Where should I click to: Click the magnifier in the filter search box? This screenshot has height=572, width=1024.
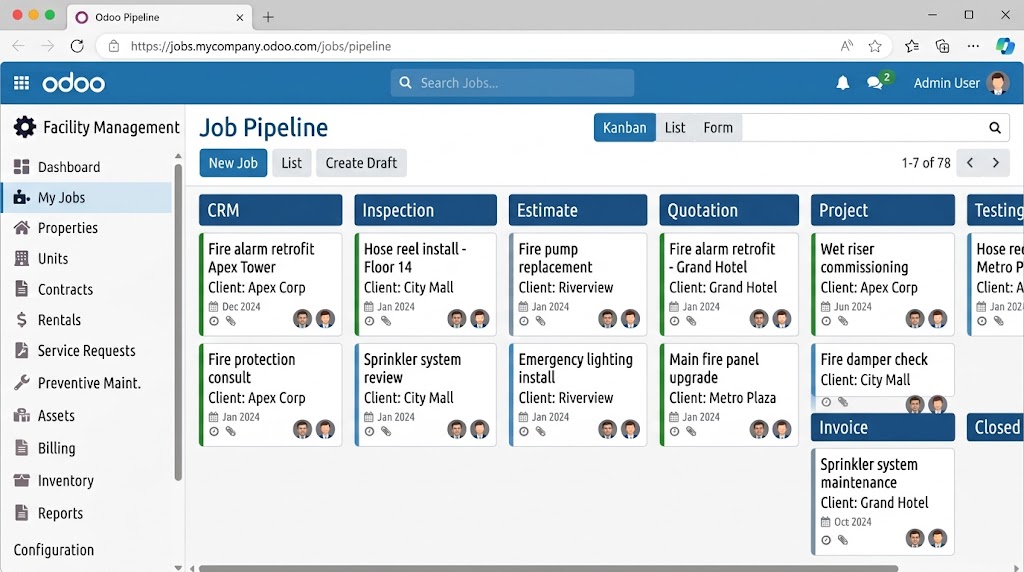[x=995, y=127]
